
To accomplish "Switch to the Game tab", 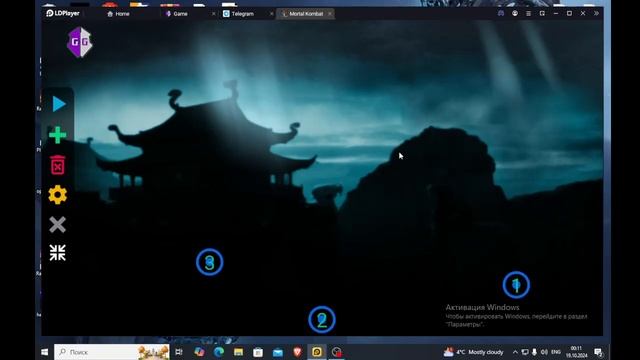I will coord(177,14).
